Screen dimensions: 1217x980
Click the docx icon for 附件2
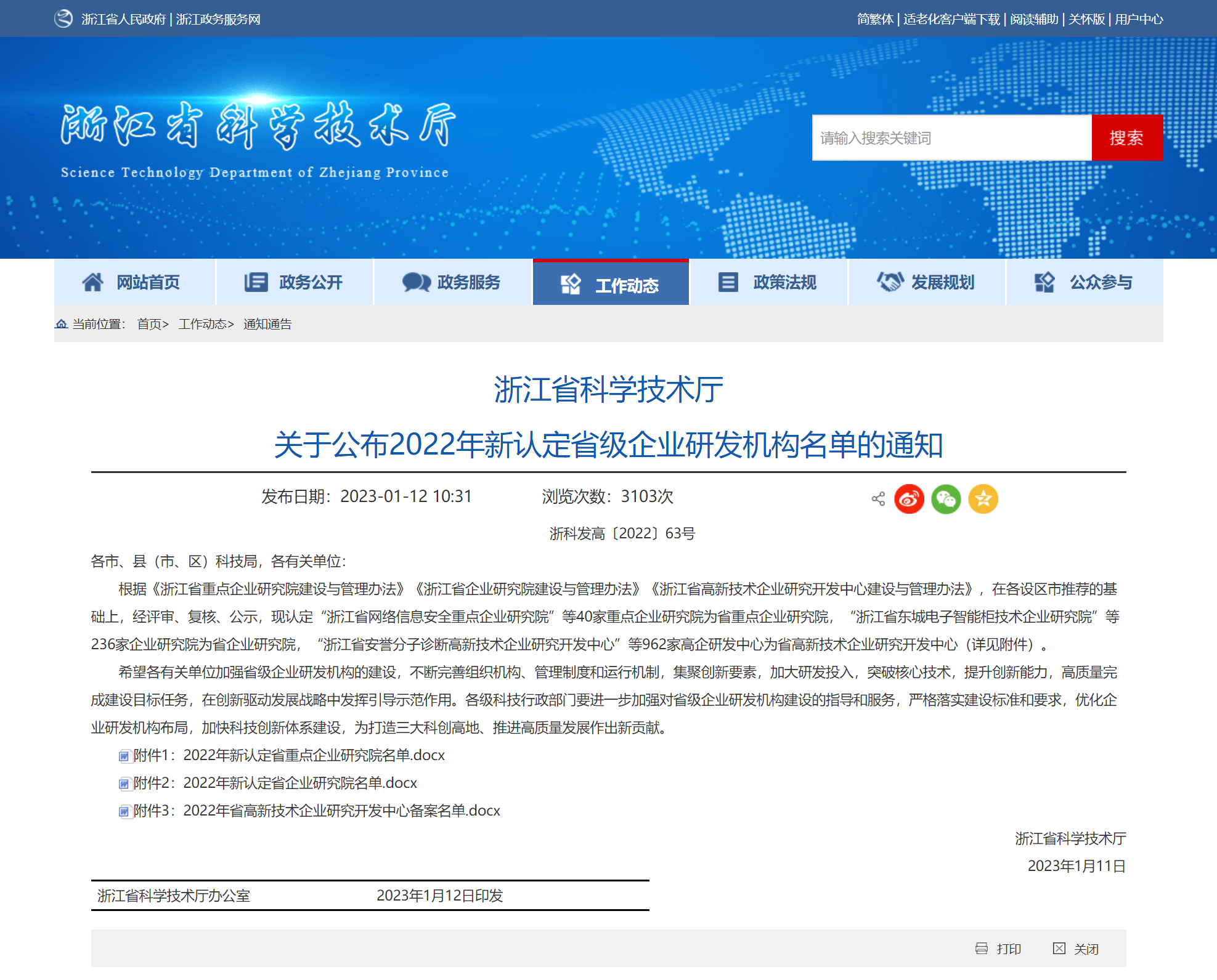(x=124, y=784)
